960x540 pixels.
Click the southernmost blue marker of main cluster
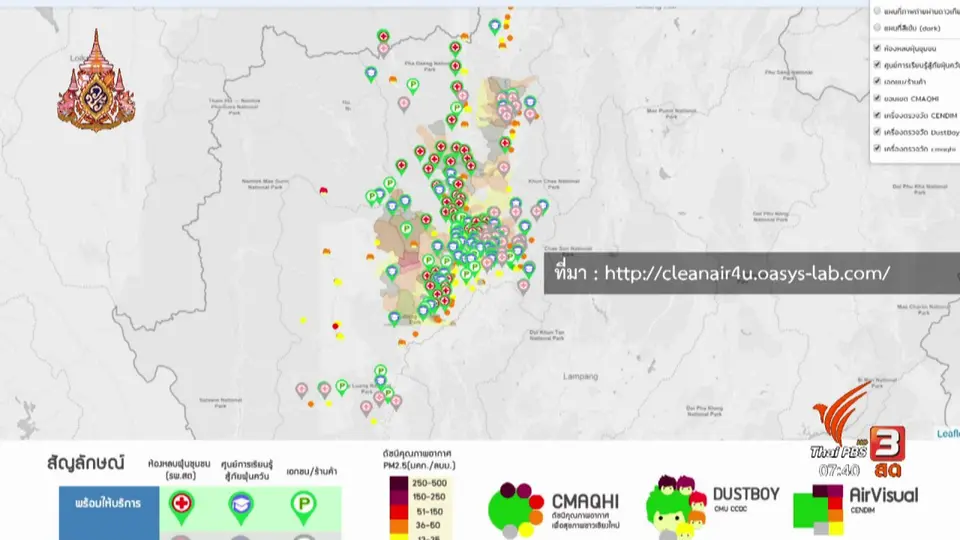[394, 318]
